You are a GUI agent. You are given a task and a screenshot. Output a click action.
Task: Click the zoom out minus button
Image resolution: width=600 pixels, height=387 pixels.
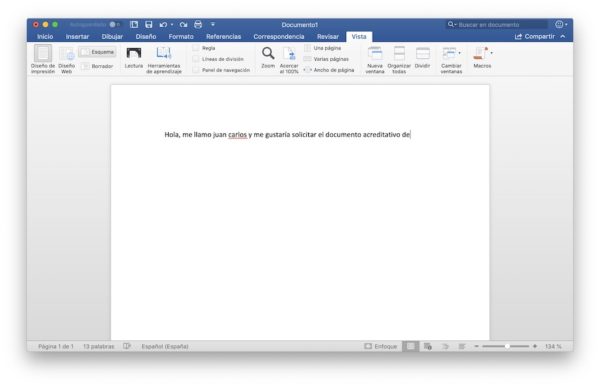(477, 346)
